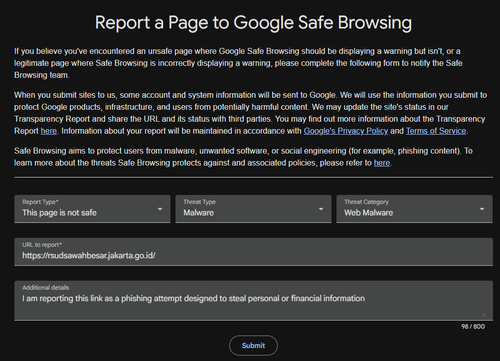500x361 pixels.
Task: Open the Threat Category dropdown
Action: tap(414, 209)
